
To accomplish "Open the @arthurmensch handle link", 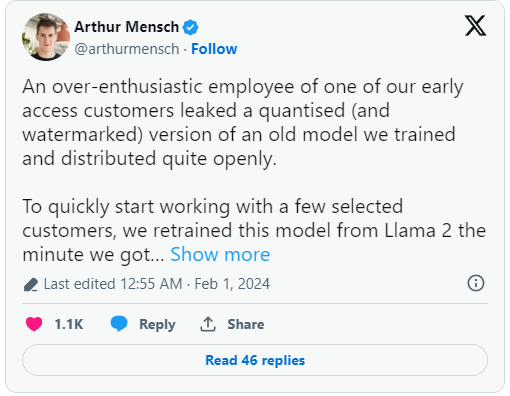I will click(x=127, y=49).
